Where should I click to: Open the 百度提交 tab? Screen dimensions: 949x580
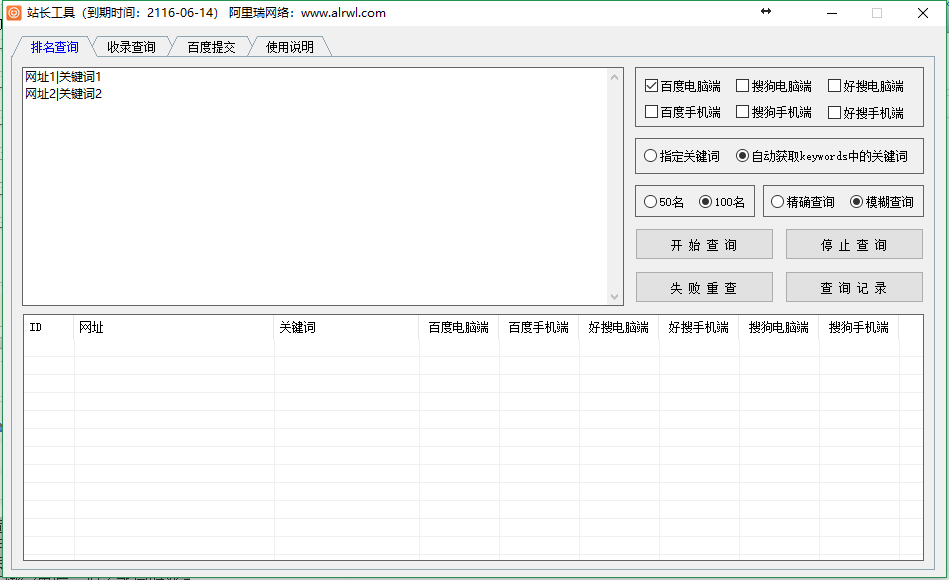(211, 47)
